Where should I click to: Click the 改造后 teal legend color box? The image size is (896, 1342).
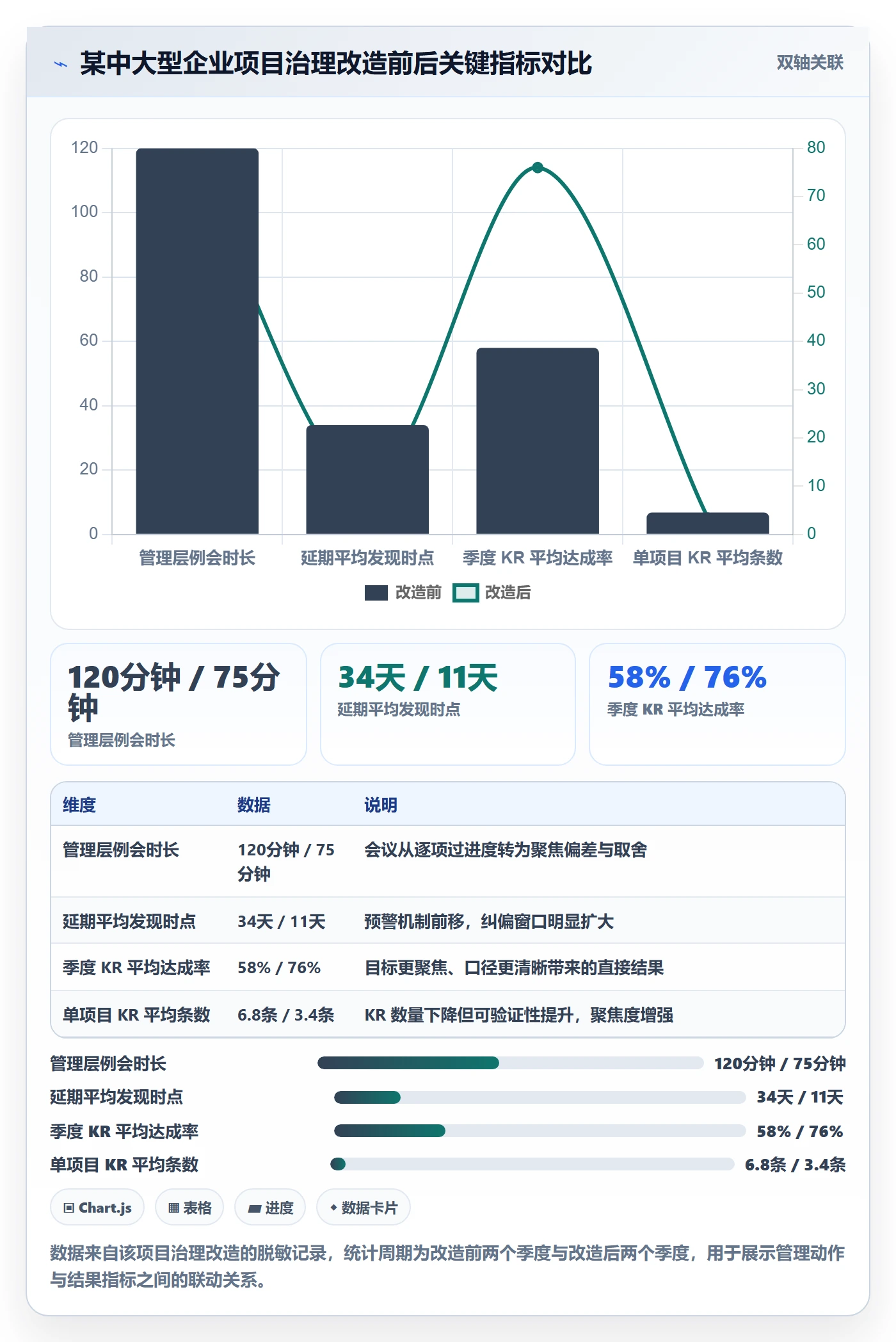[x=465, y=593]
